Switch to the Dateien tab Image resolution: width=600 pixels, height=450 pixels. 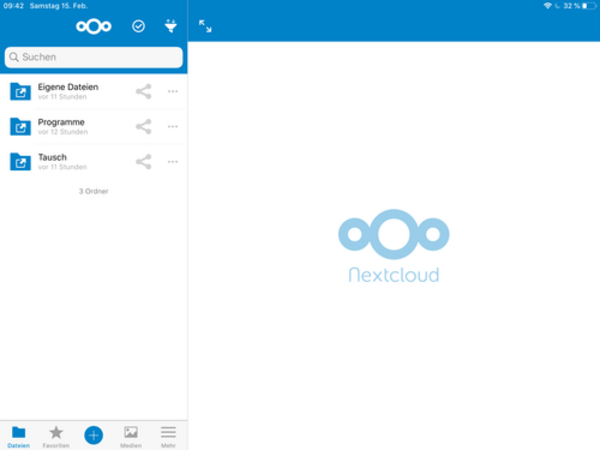tap(18, 437)
